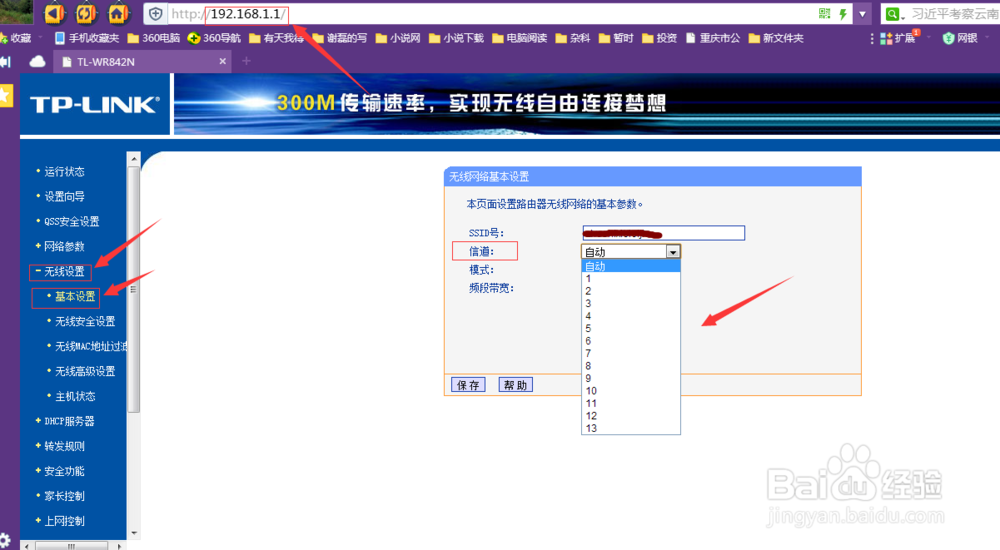
Task: Close the TL-WR842N tab
Action: (x=223, y=61)
